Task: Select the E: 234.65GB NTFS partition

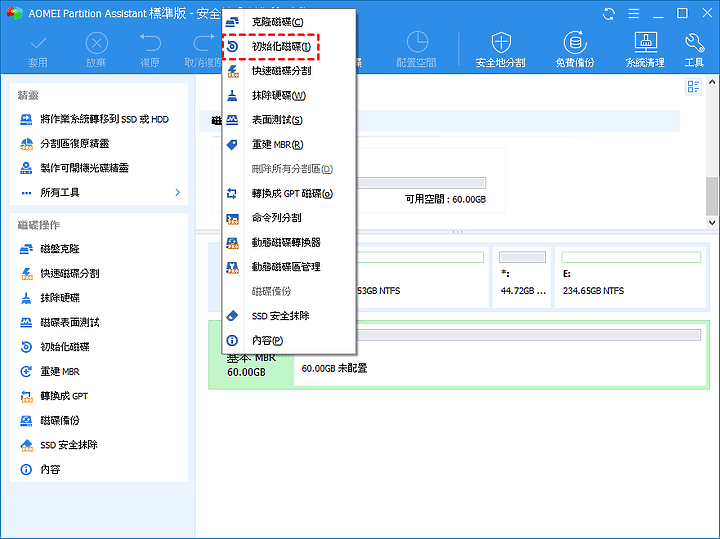Action: coord(630,277)
